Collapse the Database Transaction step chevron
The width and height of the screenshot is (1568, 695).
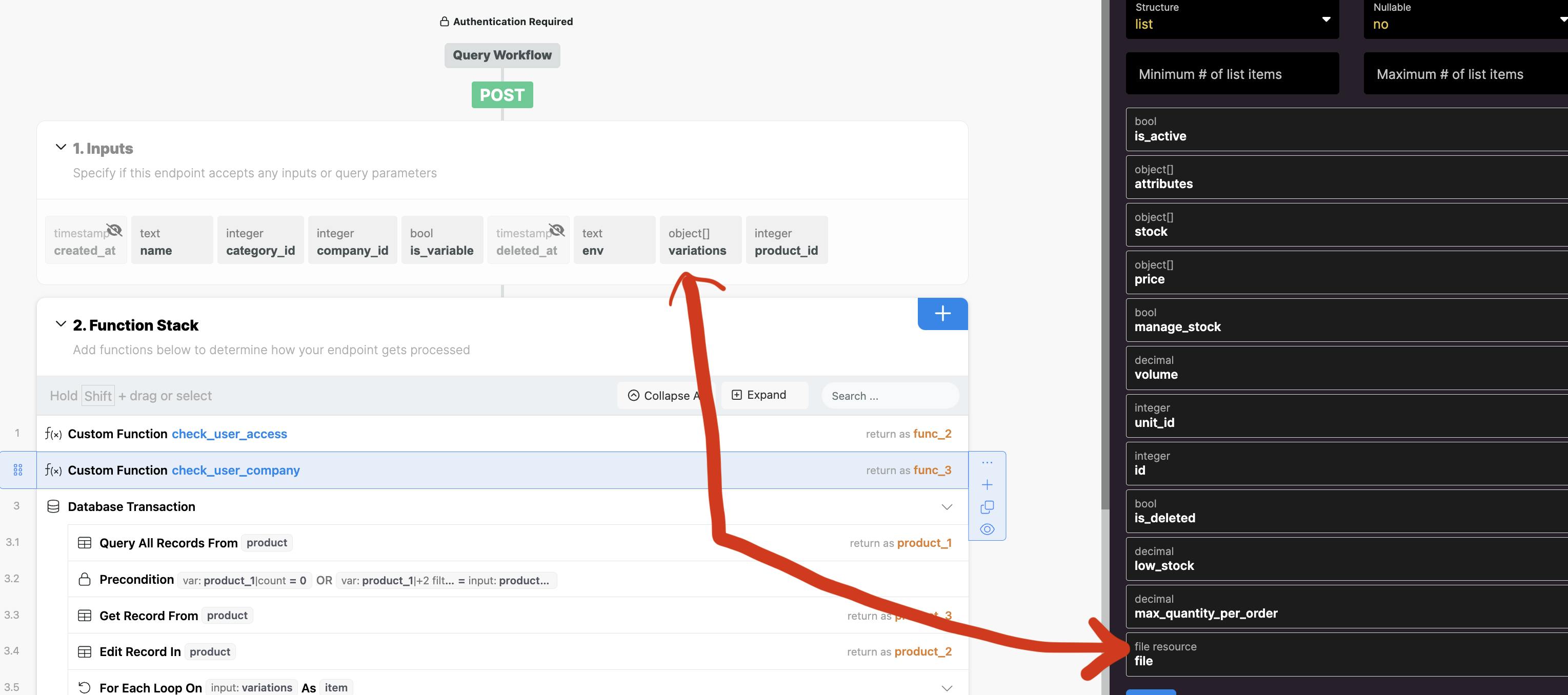point(947,507)
